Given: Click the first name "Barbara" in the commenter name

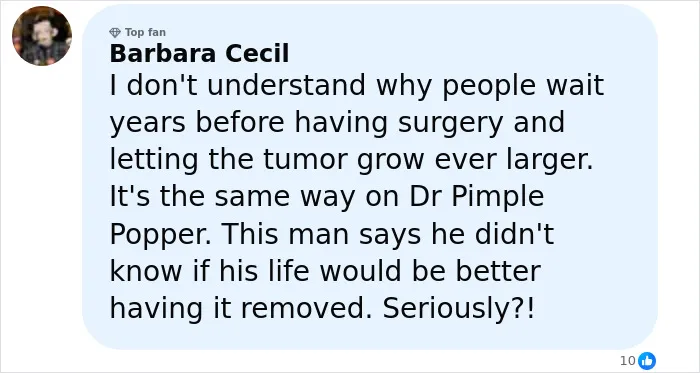Looking at the screenshot, I should 162,54.
